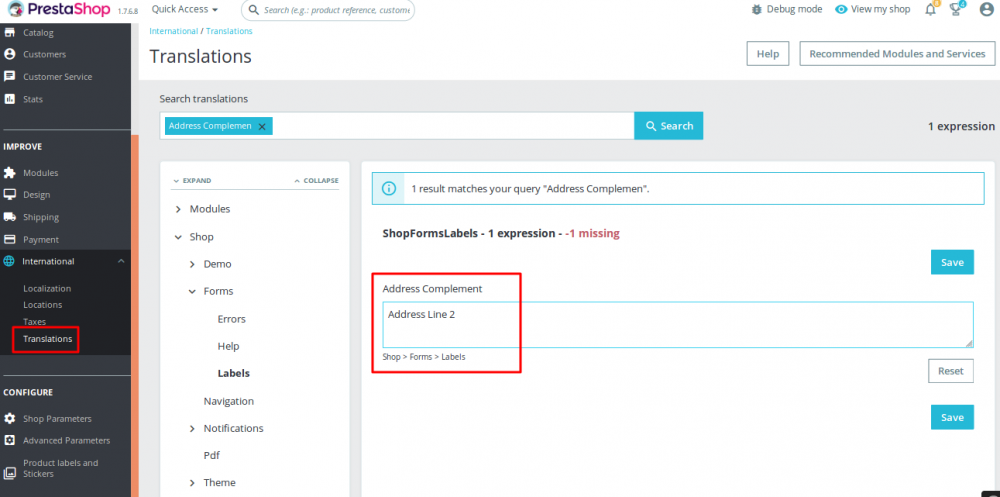
Task: Click the Shop Parameters gear icon
Action: pyautogui.click(x=10, y=419)
